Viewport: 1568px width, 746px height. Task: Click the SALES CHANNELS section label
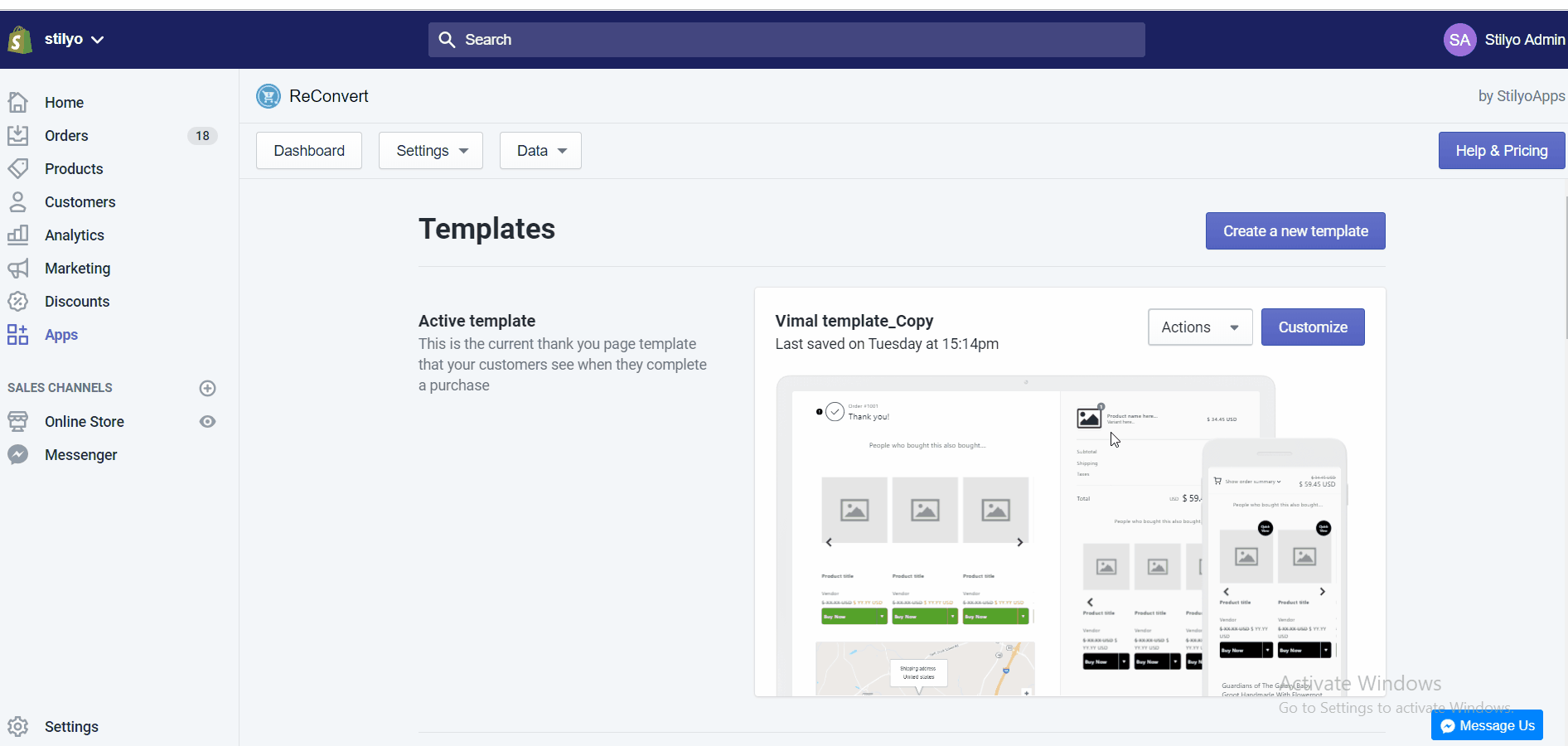[60, 388]
